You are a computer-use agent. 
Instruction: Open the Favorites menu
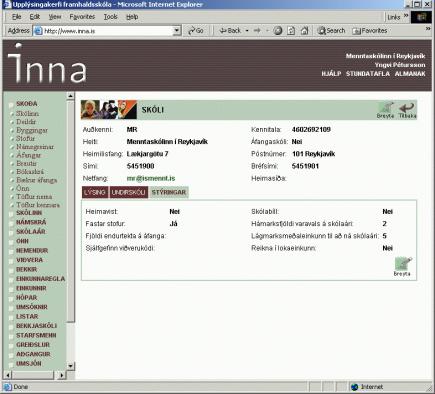tap(82, 17)
